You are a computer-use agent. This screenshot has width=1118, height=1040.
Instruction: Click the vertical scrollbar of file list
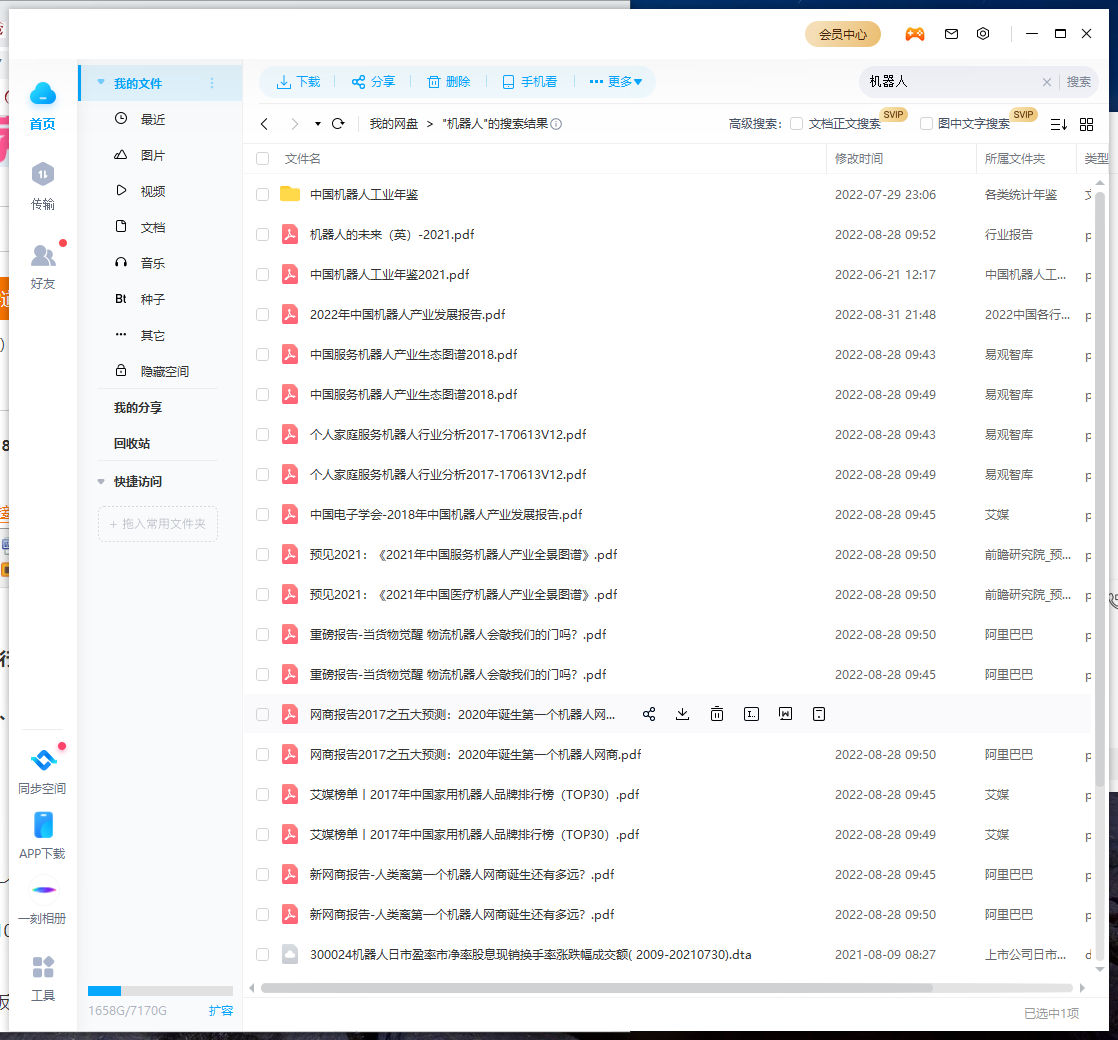(1099, 488)
